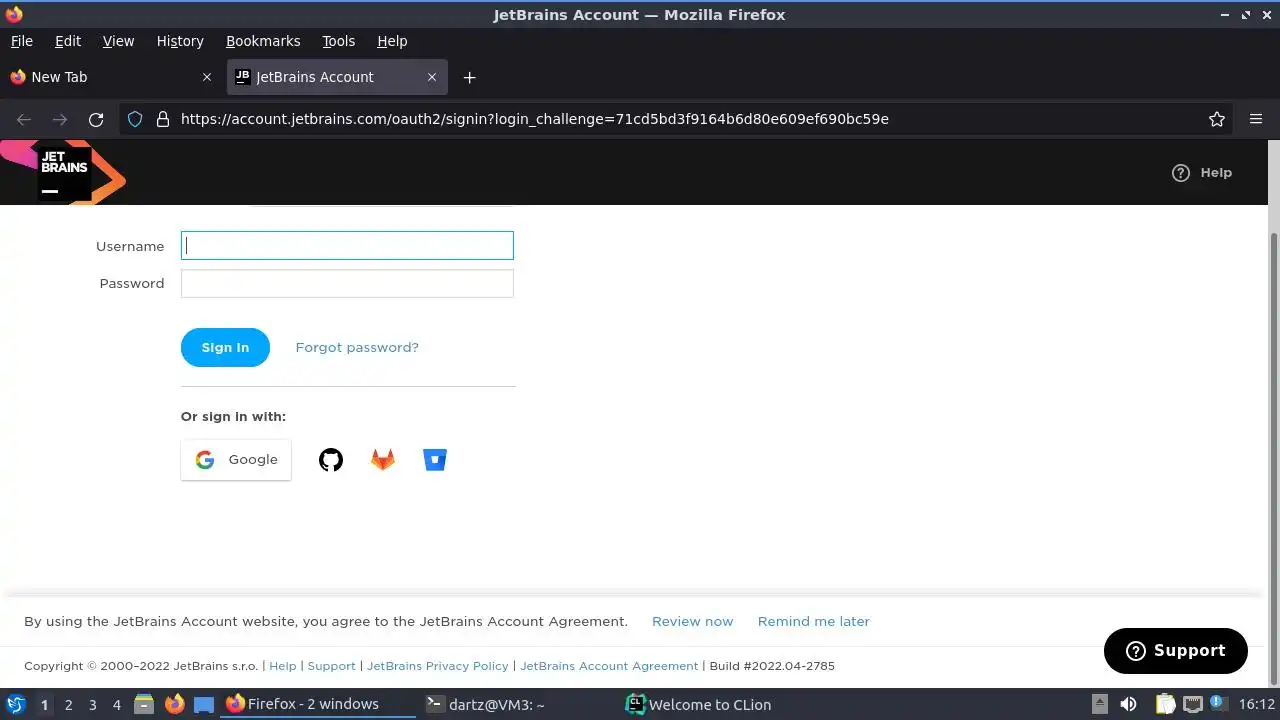Open the taskbar start menu icon
1280x720 pixels.
tap(15, 704)
